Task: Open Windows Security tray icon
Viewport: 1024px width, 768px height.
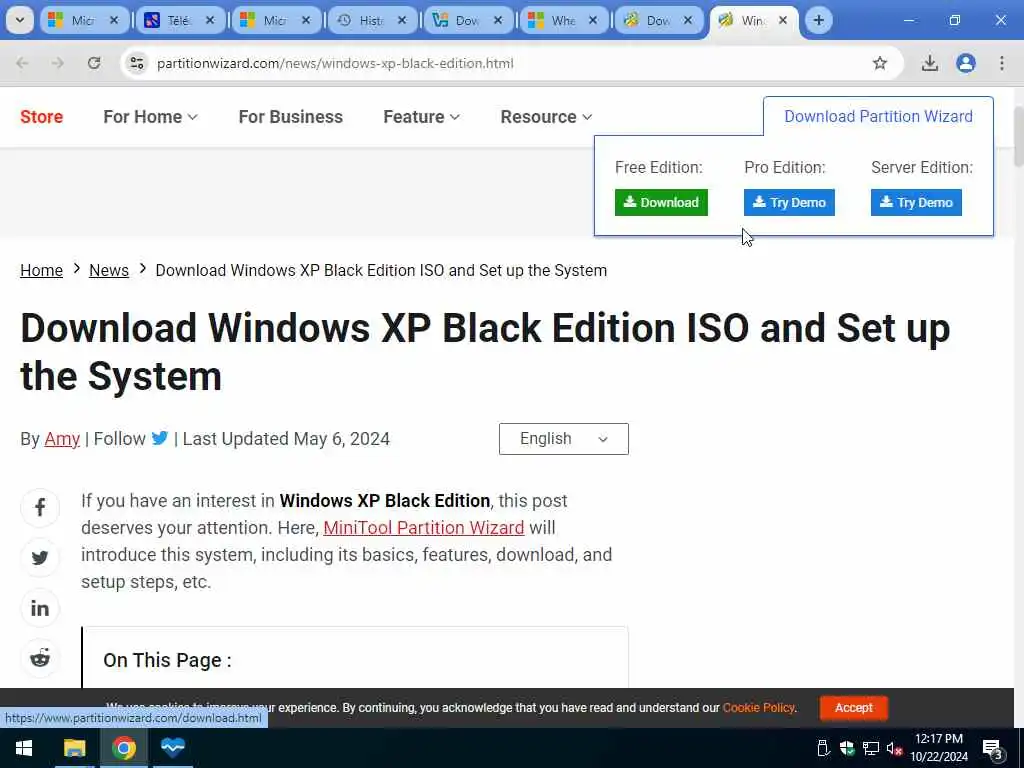Action: coord(847,748)
